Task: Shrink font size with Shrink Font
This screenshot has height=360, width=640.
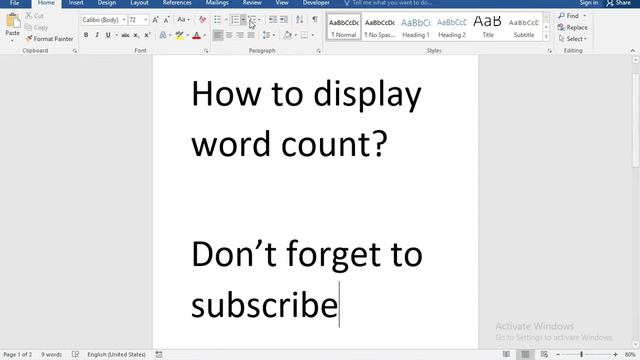Action: (167, 20)
